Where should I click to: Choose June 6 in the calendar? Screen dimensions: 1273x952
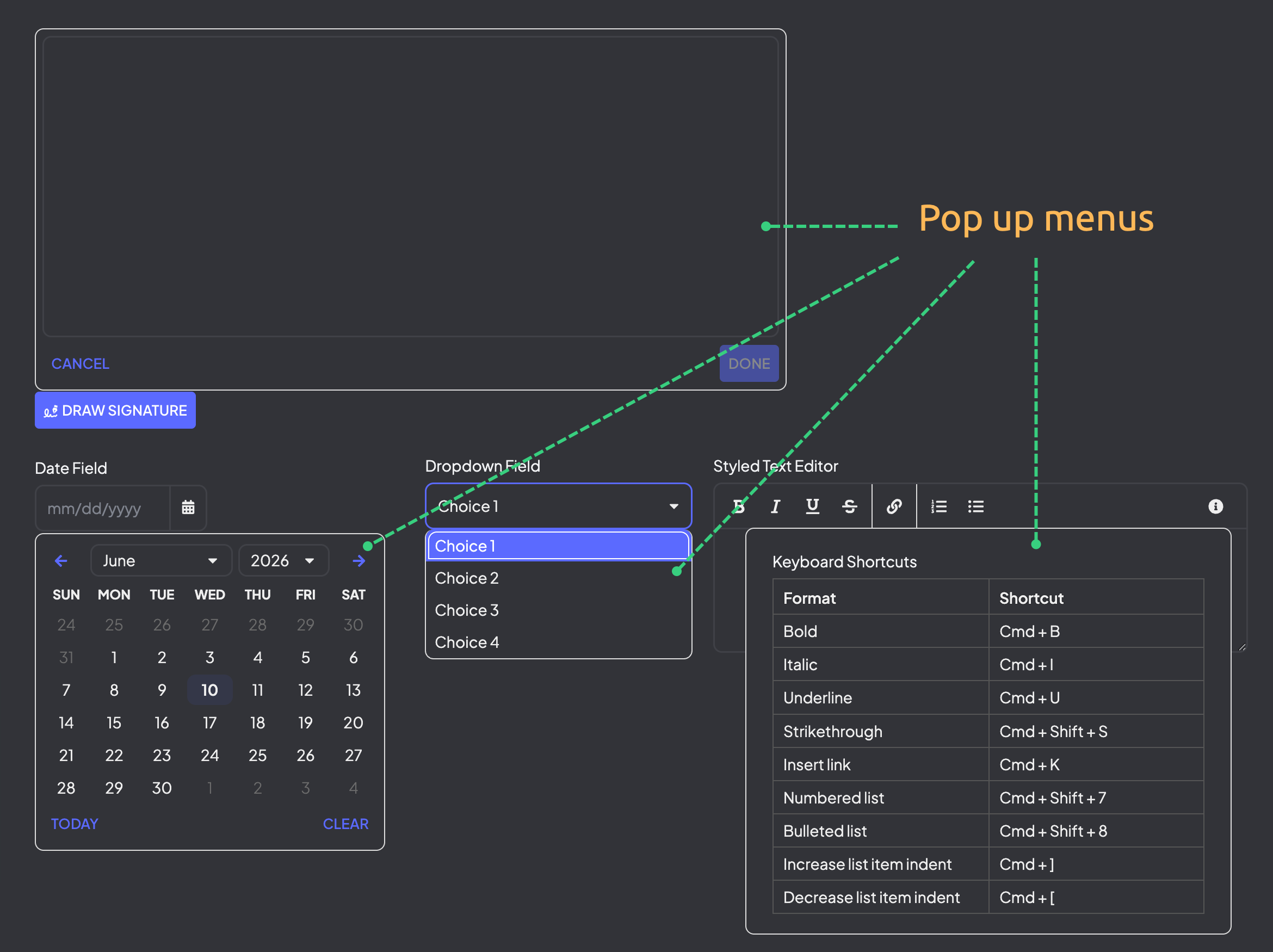(x=354, y=657)
